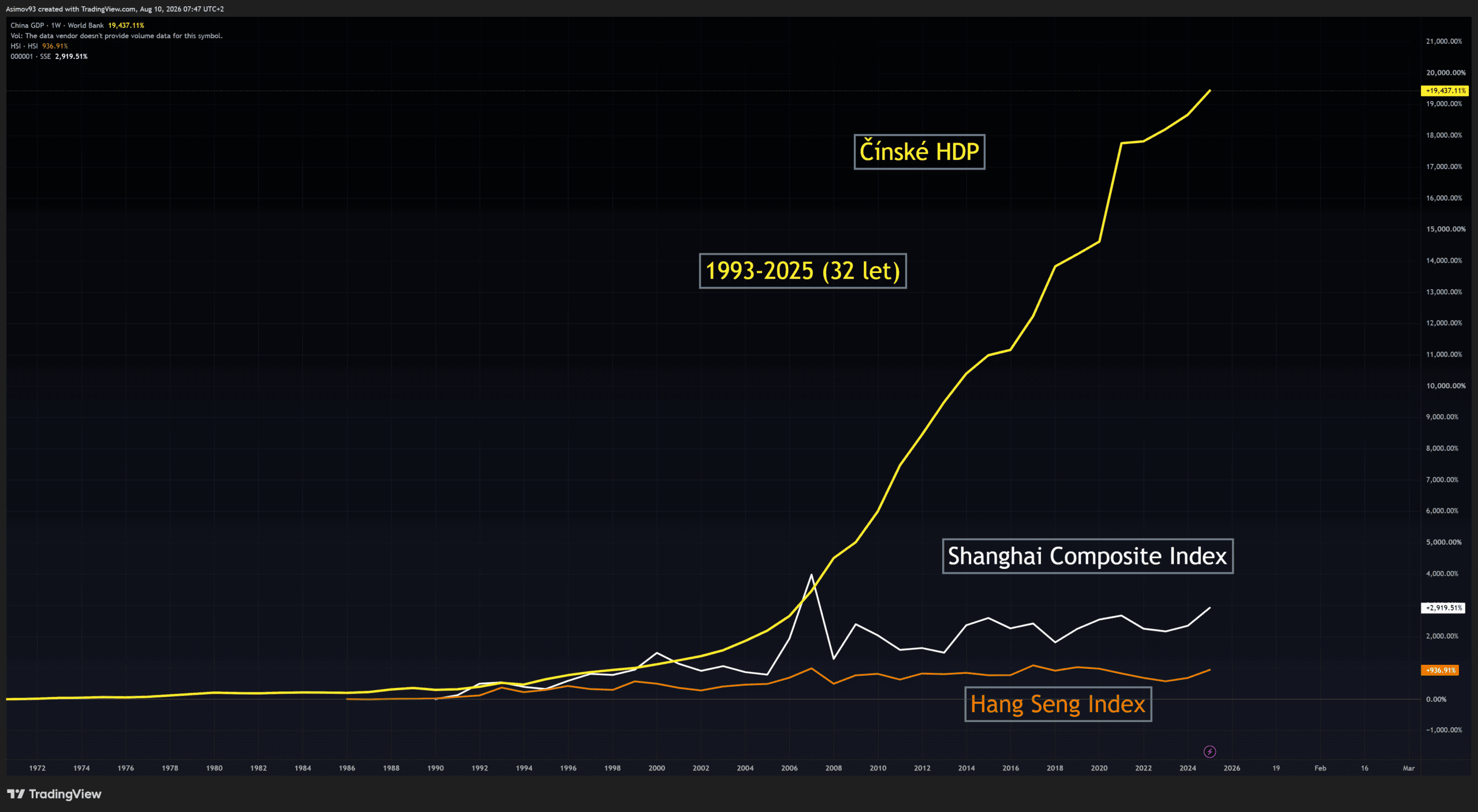Image resolution: width=1478 pixels, height=812 pixels.
Task: Click the Feb label on the time axis
Action: (x=1320, y=768)
